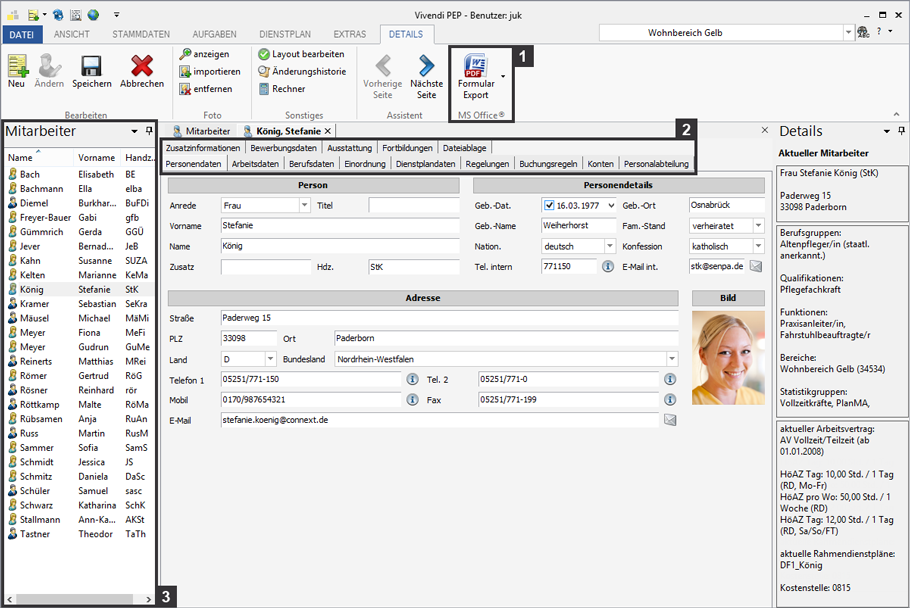Open the Konfession dropdown showing katholisch
The image size is (910, 608).
point(758,245)
